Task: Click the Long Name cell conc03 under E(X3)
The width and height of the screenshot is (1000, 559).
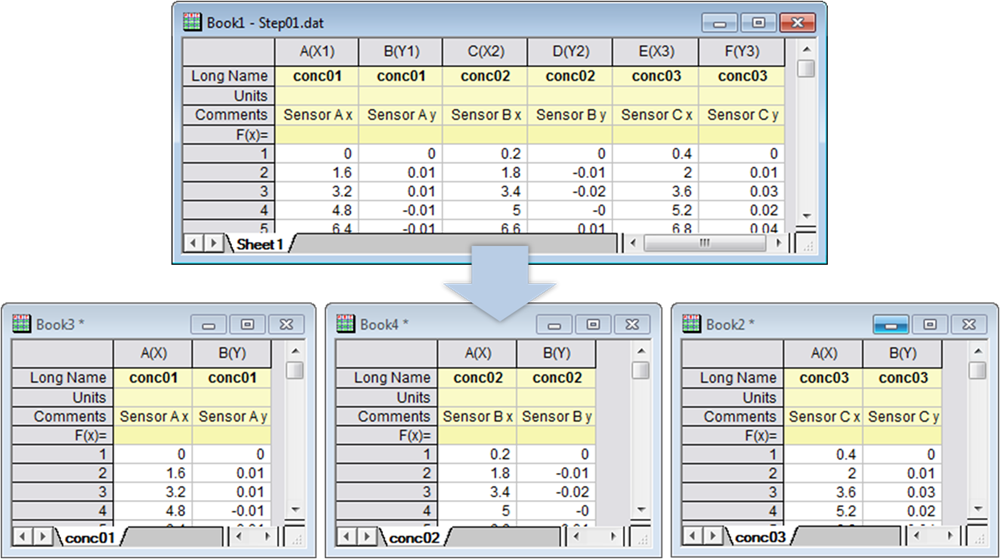Action: (x=656, y=76)
